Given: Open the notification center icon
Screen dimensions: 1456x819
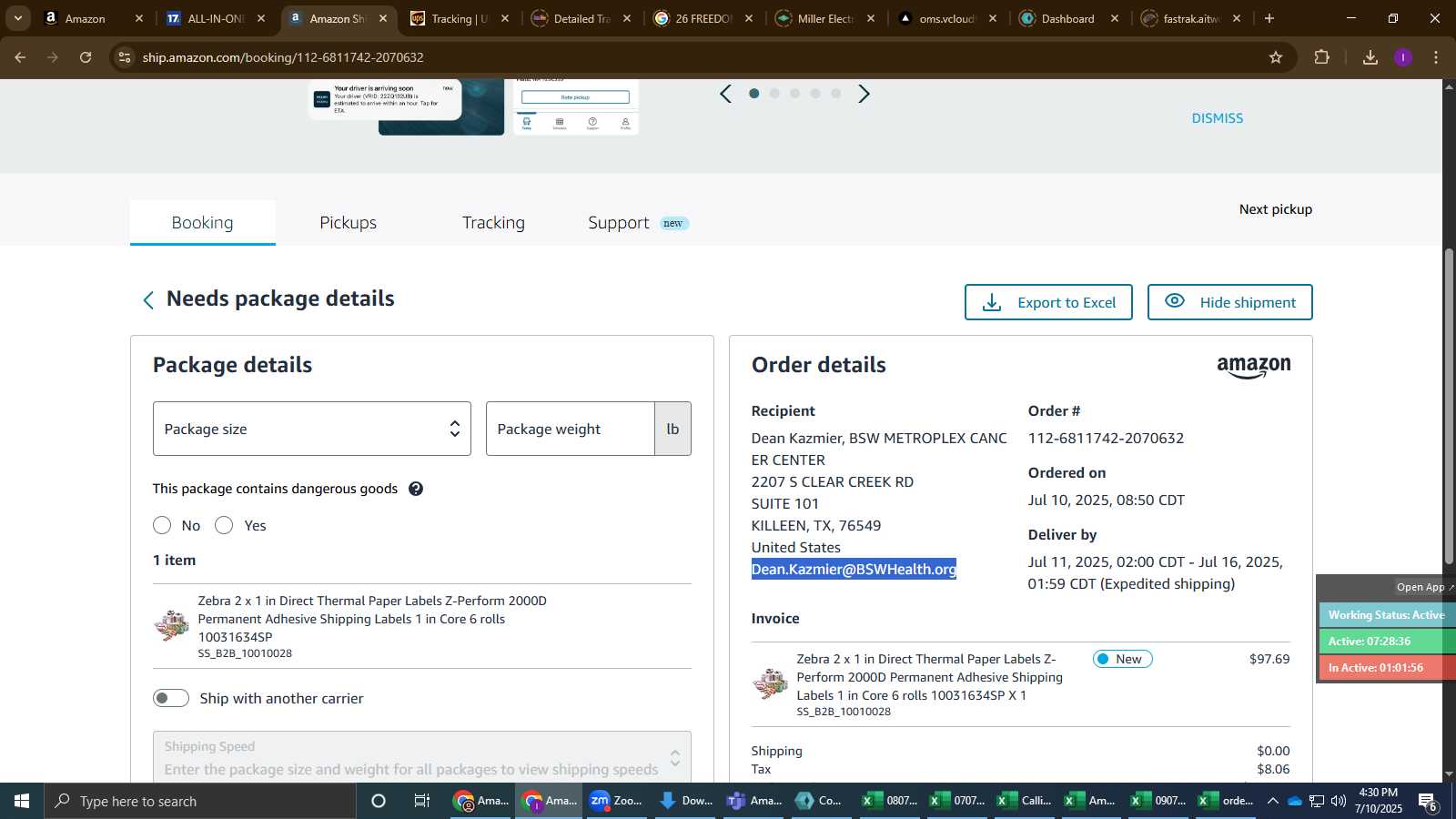Looking at the screenshot, I should click(1428, 802).
